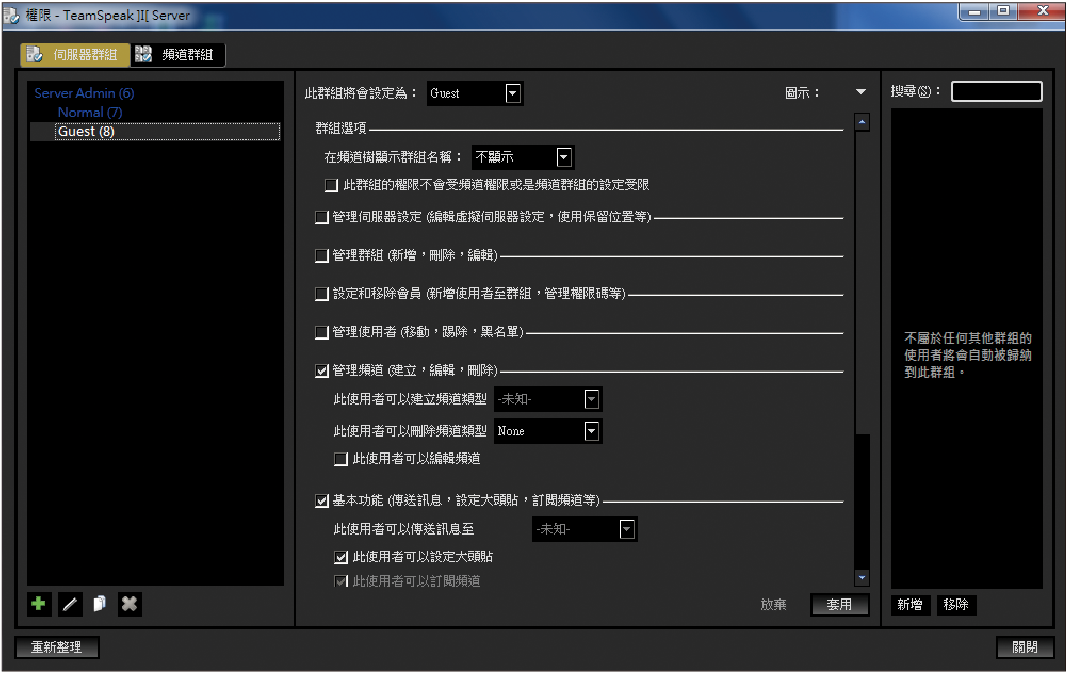This screenshot has height=675, width=1069.
Task: Open the 圖示 icon dropdown arrow
Action: tap(861, 92)
